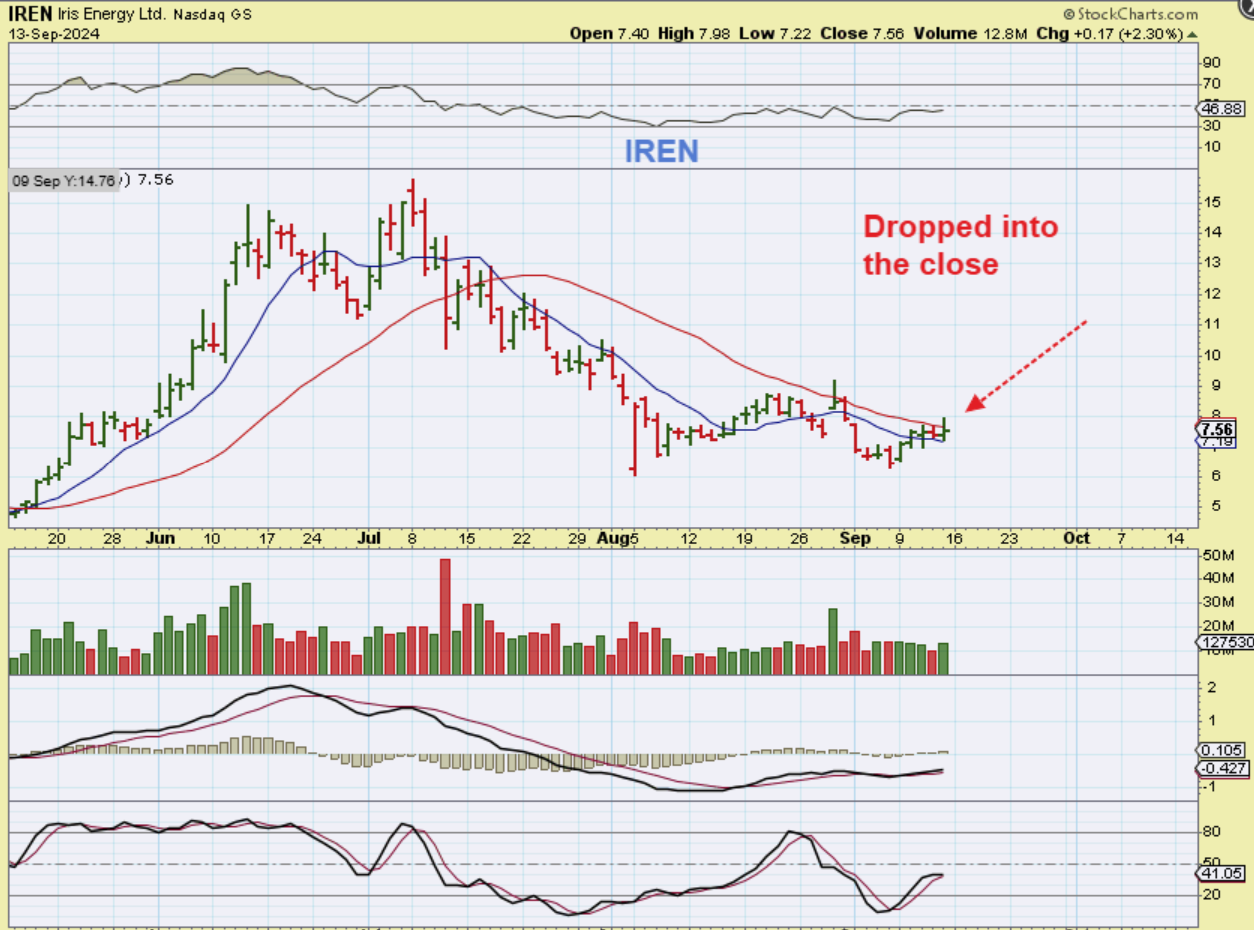Click the Oct label on date axis

(x=1076, y=538)
